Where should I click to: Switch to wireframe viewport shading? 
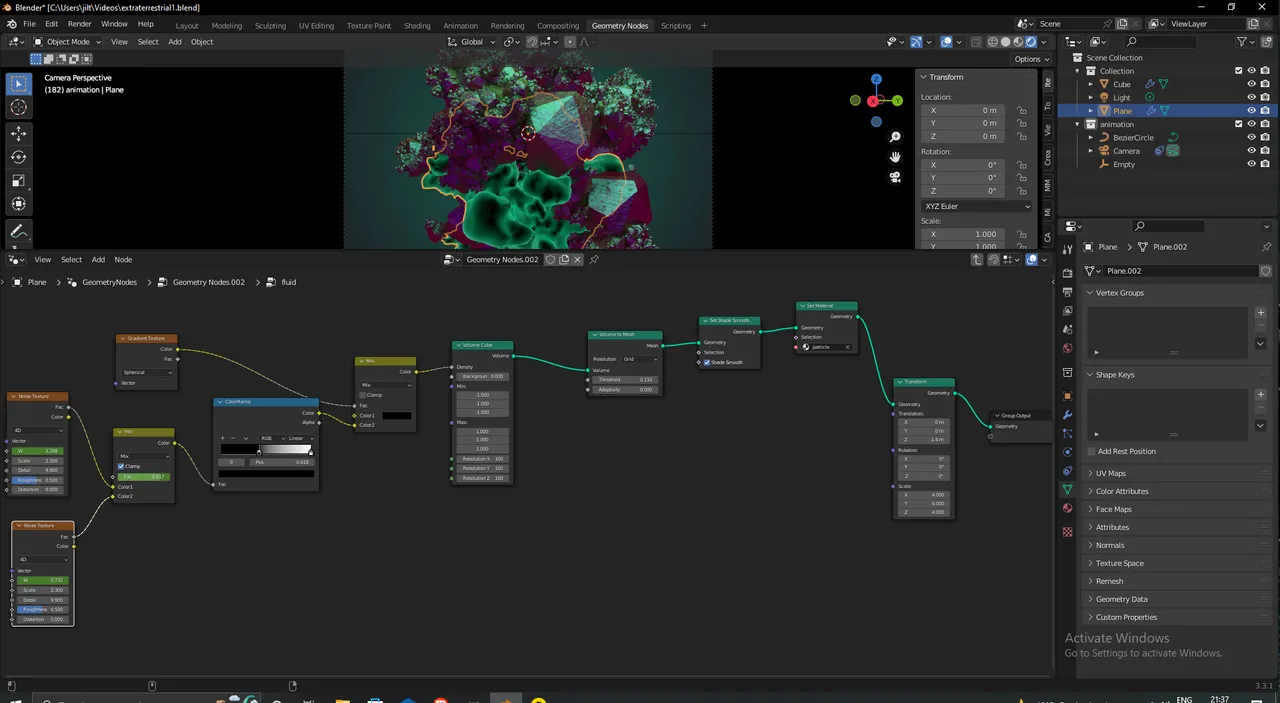pos(993,42)
